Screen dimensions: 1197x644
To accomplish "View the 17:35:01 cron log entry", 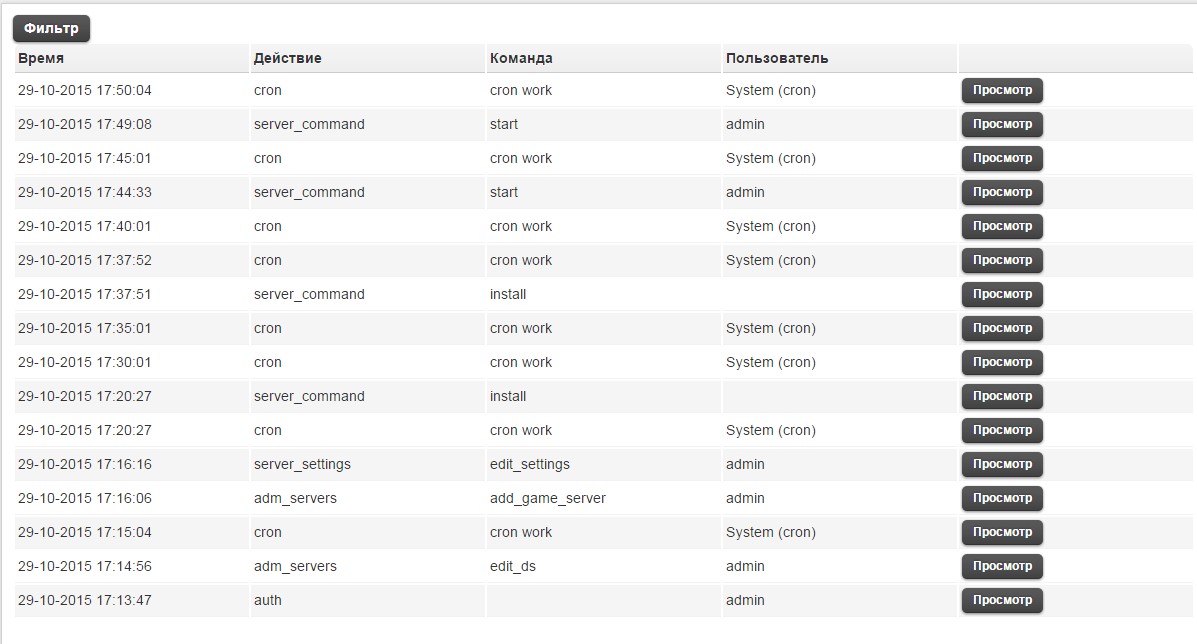I will coord(1002,329).
